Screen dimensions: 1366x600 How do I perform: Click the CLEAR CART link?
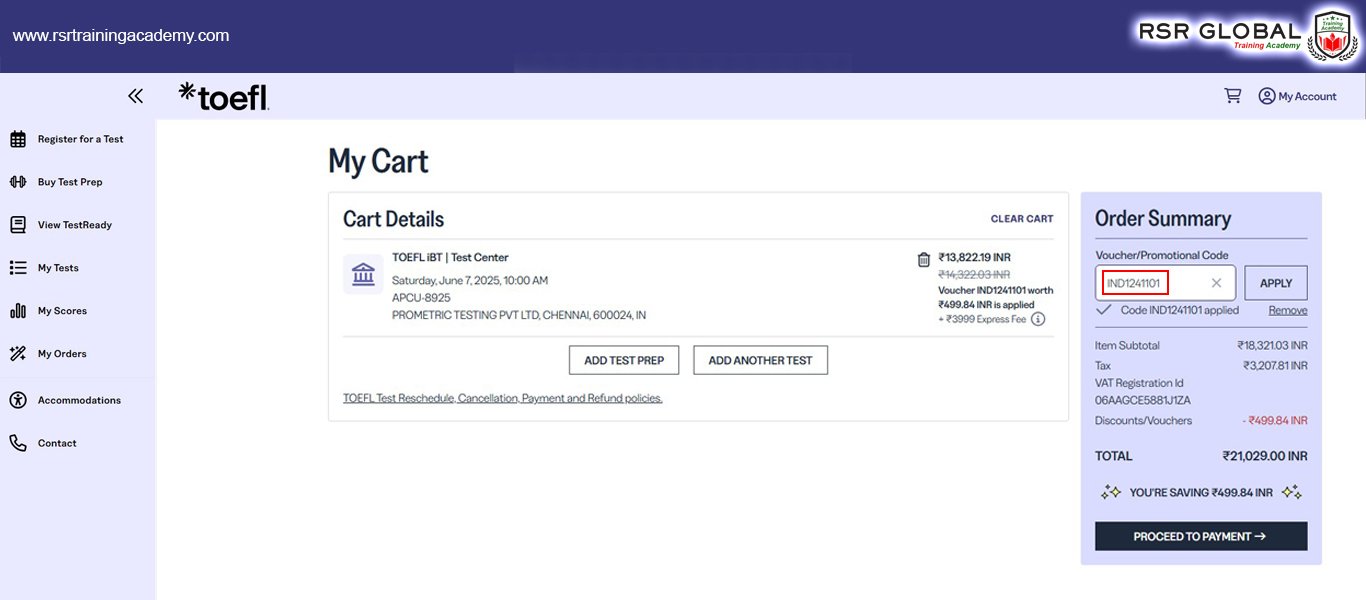click(1022, 219)
